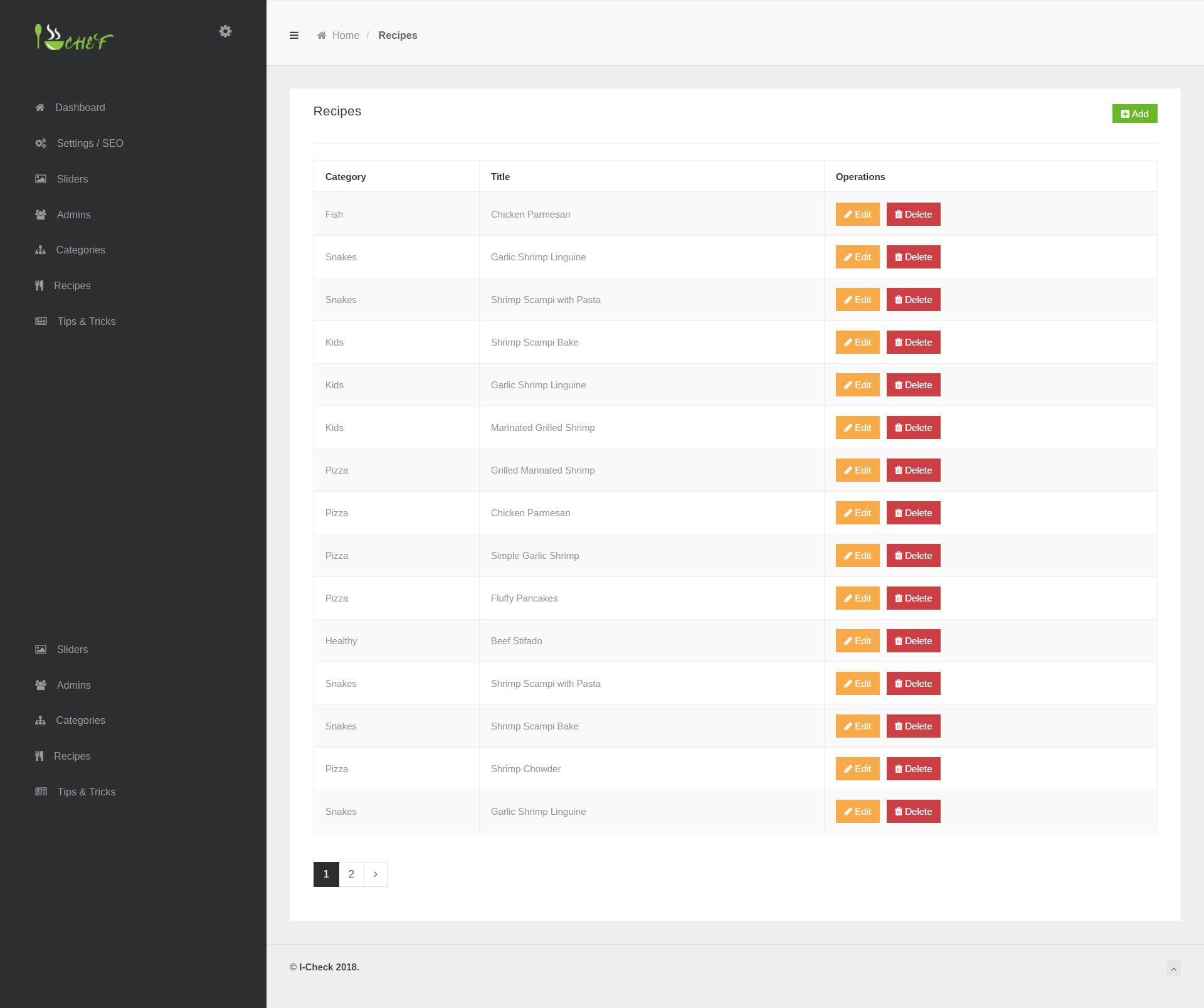Viewport: 1204px width, 1008px height.
Task: Open Dashboard from the sidebar
Action: pyautogui.click(x=80, y=107)
